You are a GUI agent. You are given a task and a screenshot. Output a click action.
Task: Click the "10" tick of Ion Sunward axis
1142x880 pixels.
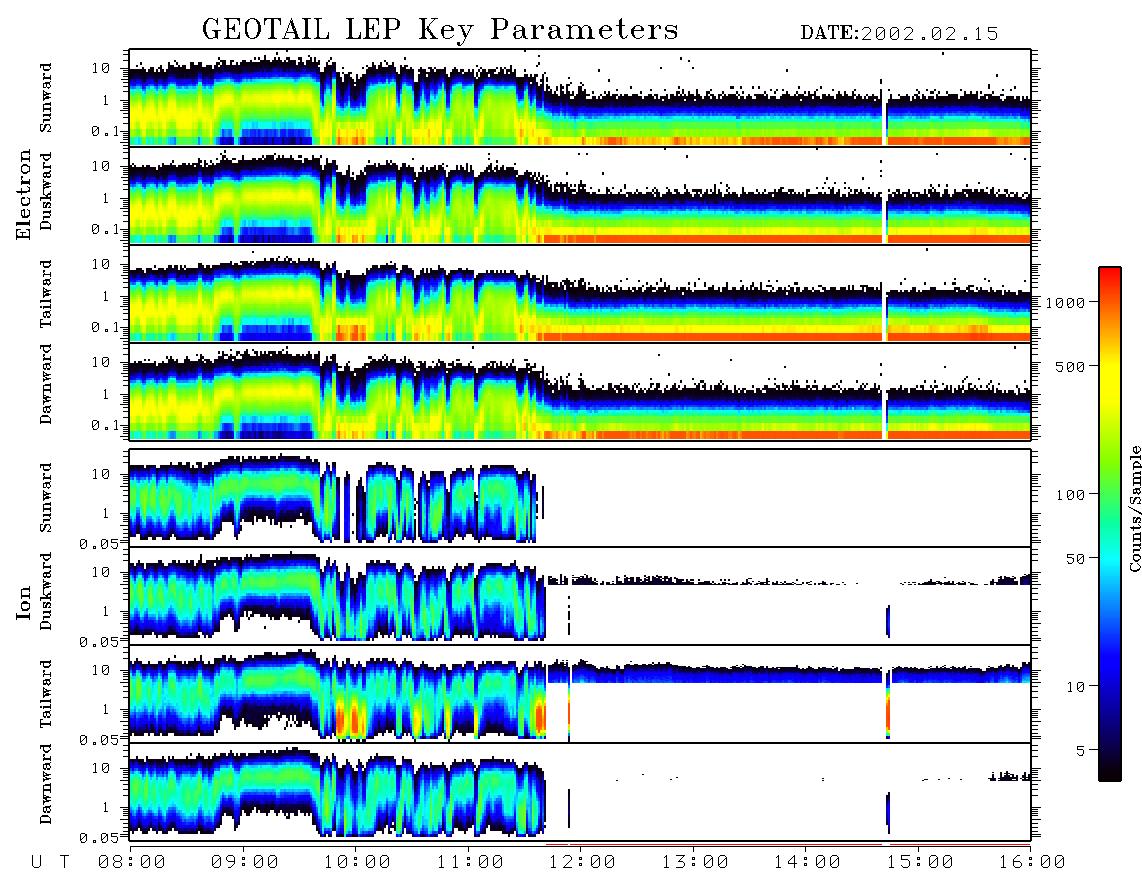tap(101, 474)
